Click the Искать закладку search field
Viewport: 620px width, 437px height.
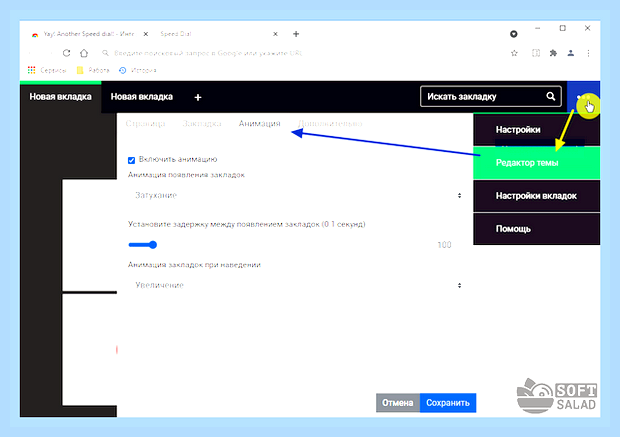491,96
